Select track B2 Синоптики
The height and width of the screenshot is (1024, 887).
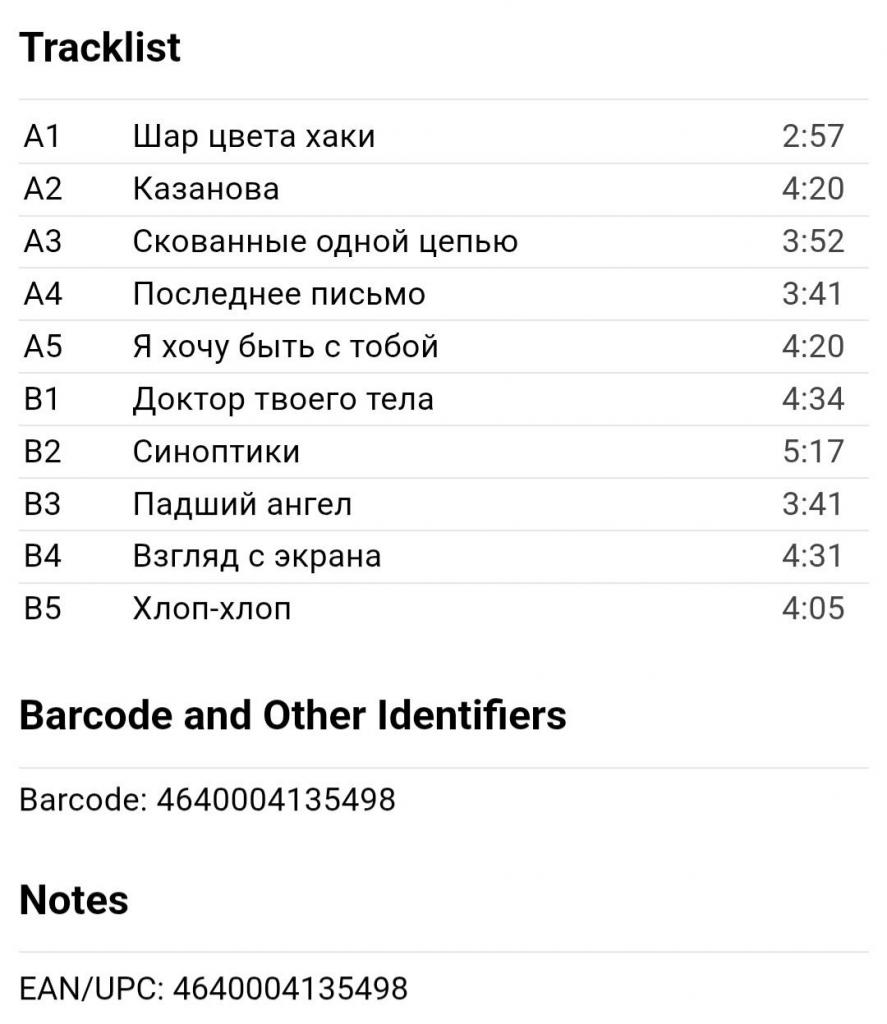coord(444,452)
